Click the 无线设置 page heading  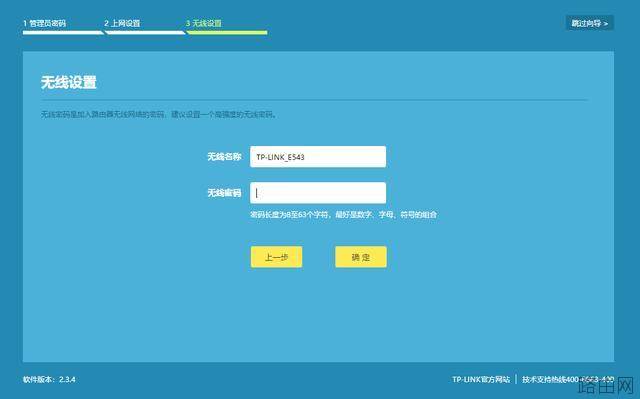69,82
